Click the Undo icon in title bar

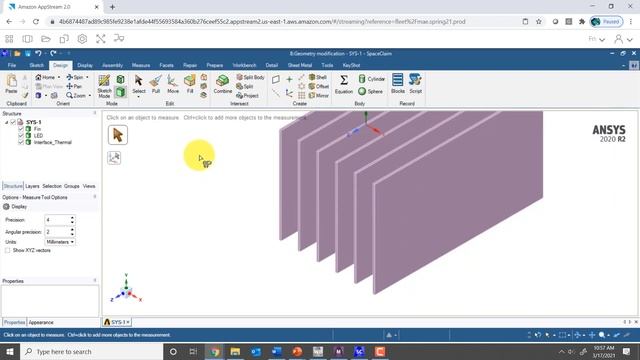(x=38, y=53)
